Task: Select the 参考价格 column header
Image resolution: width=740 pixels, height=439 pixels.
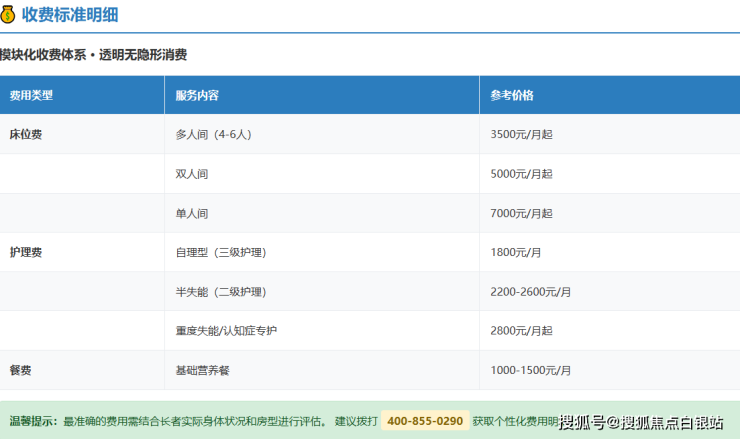Action: pyautogui.click(x=512, y=96)
